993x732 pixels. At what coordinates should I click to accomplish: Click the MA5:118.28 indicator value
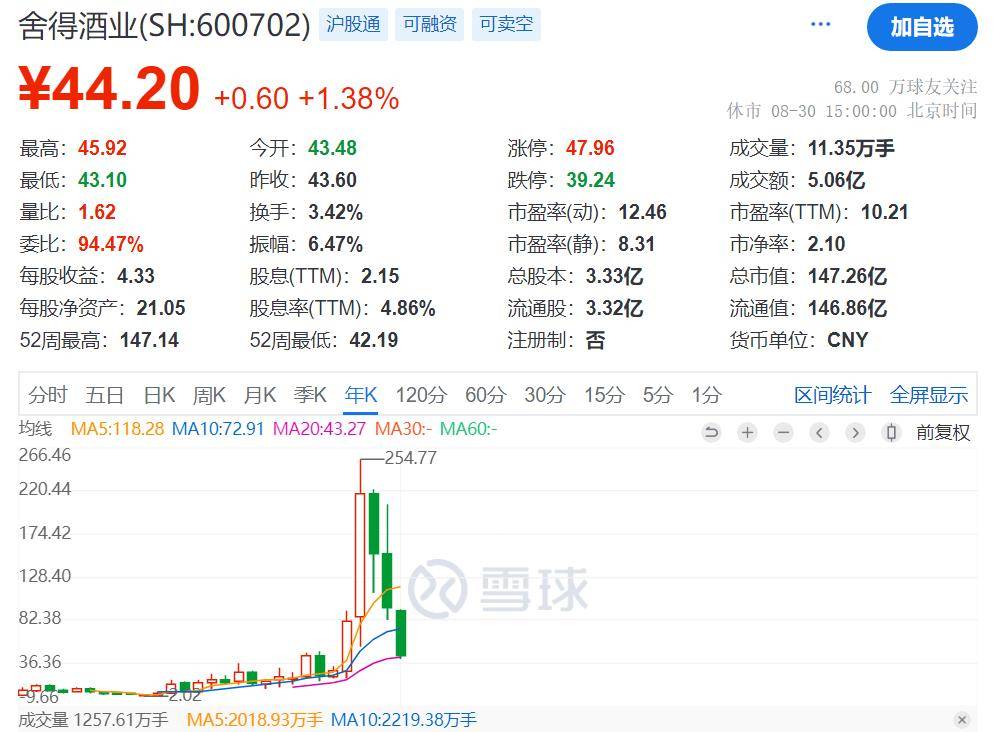(117, 429)
